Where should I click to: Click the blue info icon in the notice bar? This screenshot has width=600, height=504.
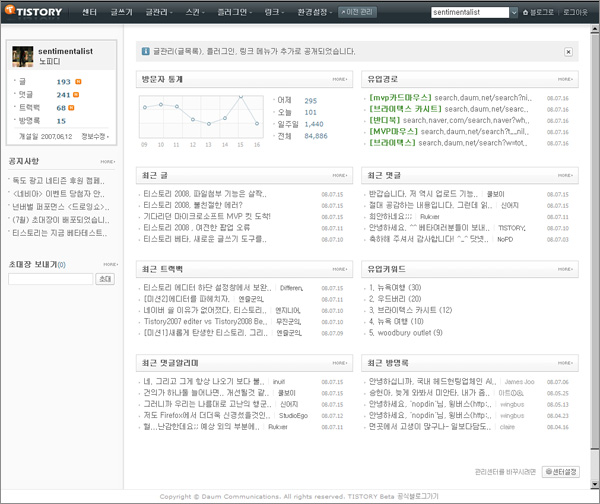click(146, 51)
